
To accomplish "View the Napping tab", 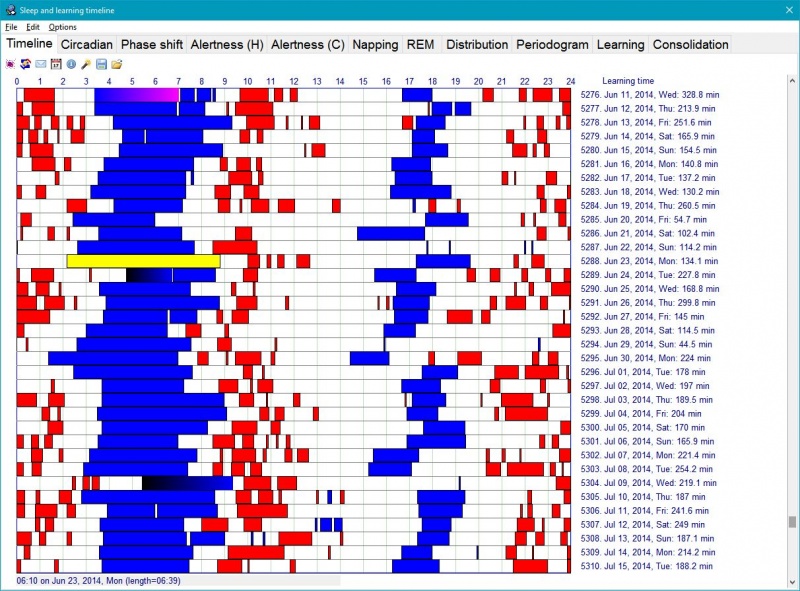I will click(375, 44).
